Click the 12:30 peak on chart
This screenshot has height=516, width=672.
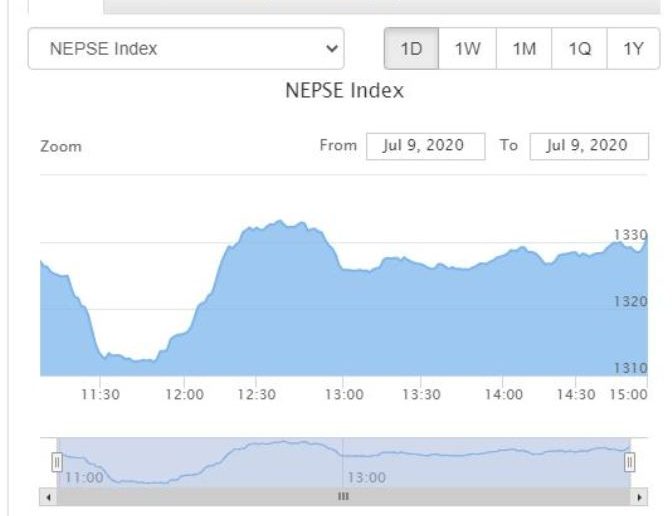pyautogui.click(x=280, y=222)
